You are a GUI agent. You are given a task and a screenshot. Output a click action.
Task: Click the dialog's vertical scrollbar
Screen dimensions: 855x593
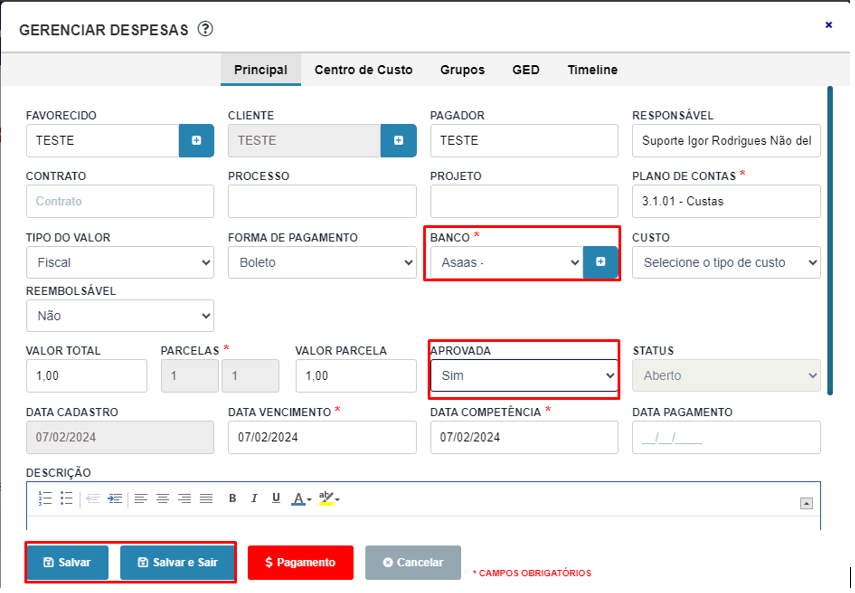coord(830,240)
